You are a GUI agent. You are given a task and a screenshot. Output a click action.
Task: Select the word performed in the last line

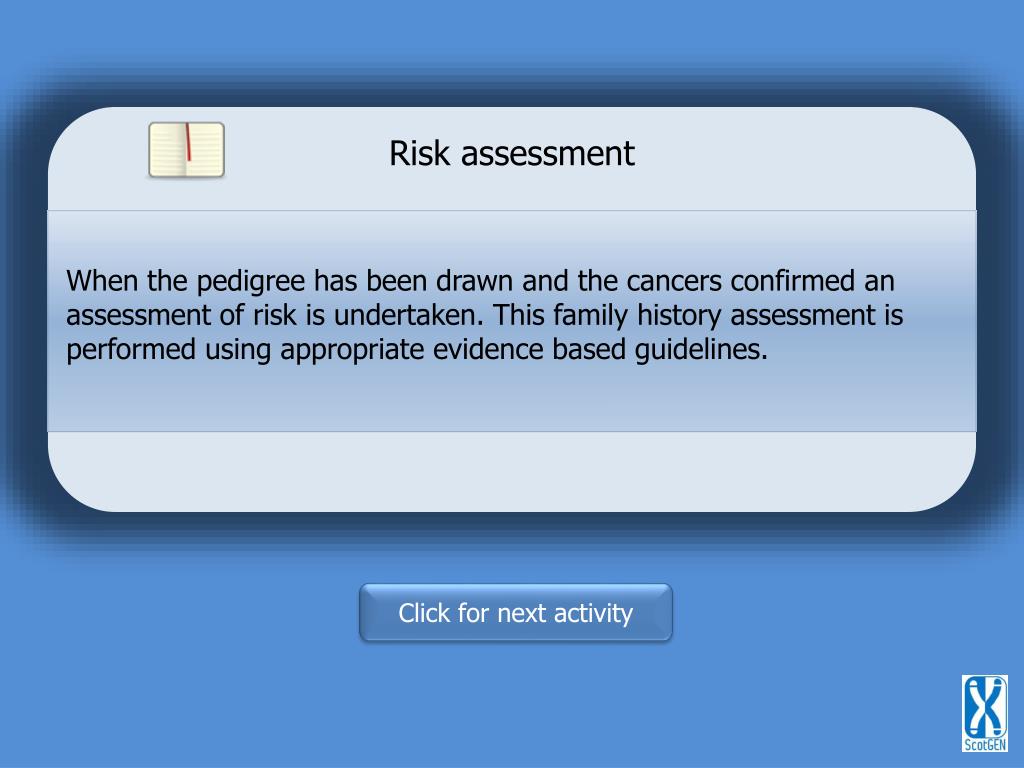[x=131, y=349]
